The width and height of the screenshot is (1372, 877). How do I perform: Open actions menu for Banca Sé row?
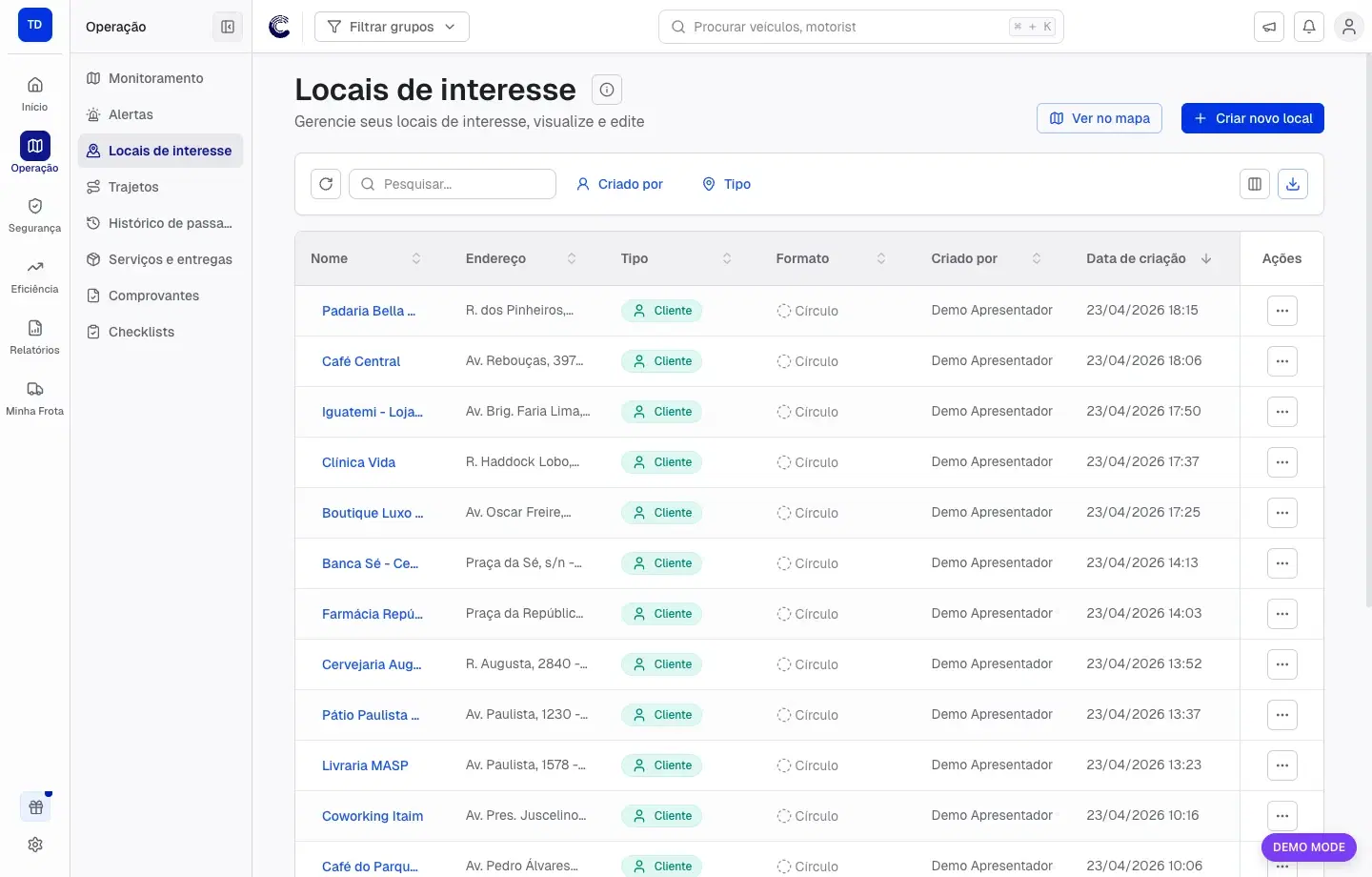[1282, 563]
